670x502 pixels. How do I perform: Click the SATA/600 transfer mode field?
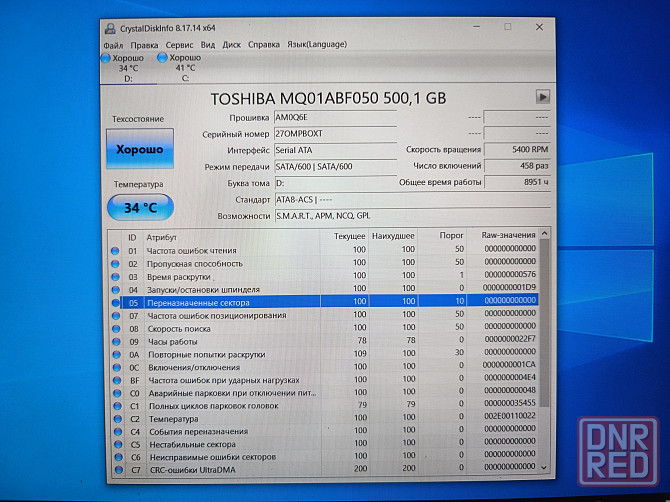335,167
